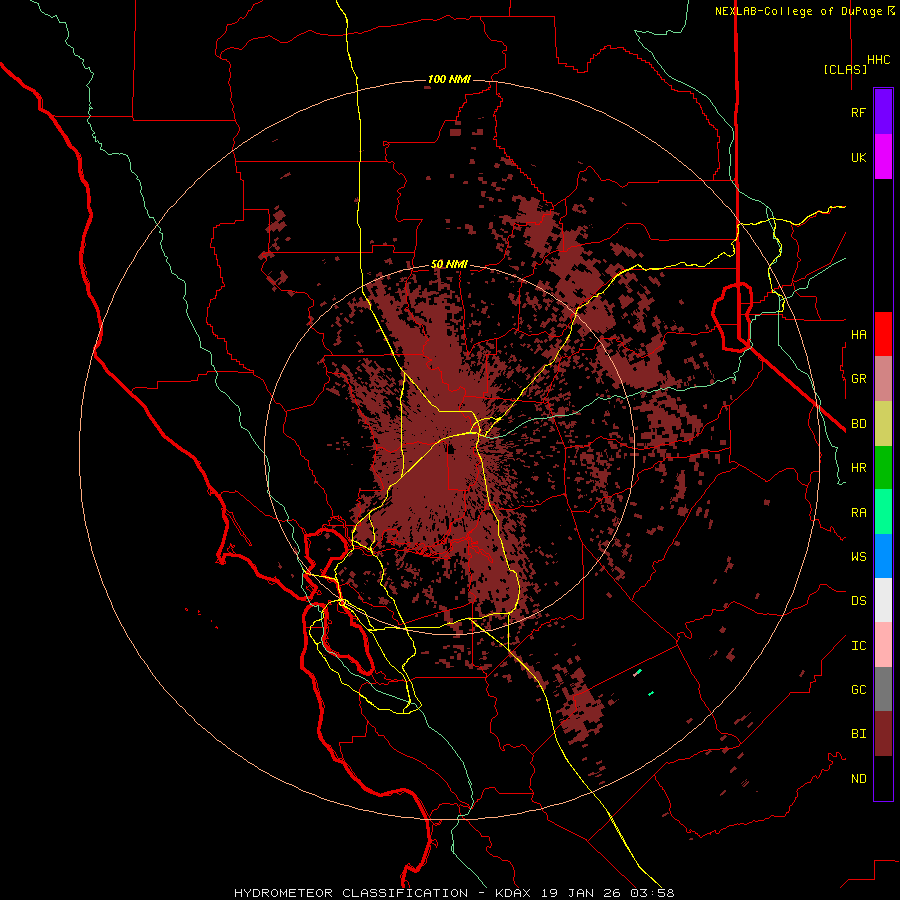Click the HA legend label
900x900 pixels.
click(x=858, y=335)
